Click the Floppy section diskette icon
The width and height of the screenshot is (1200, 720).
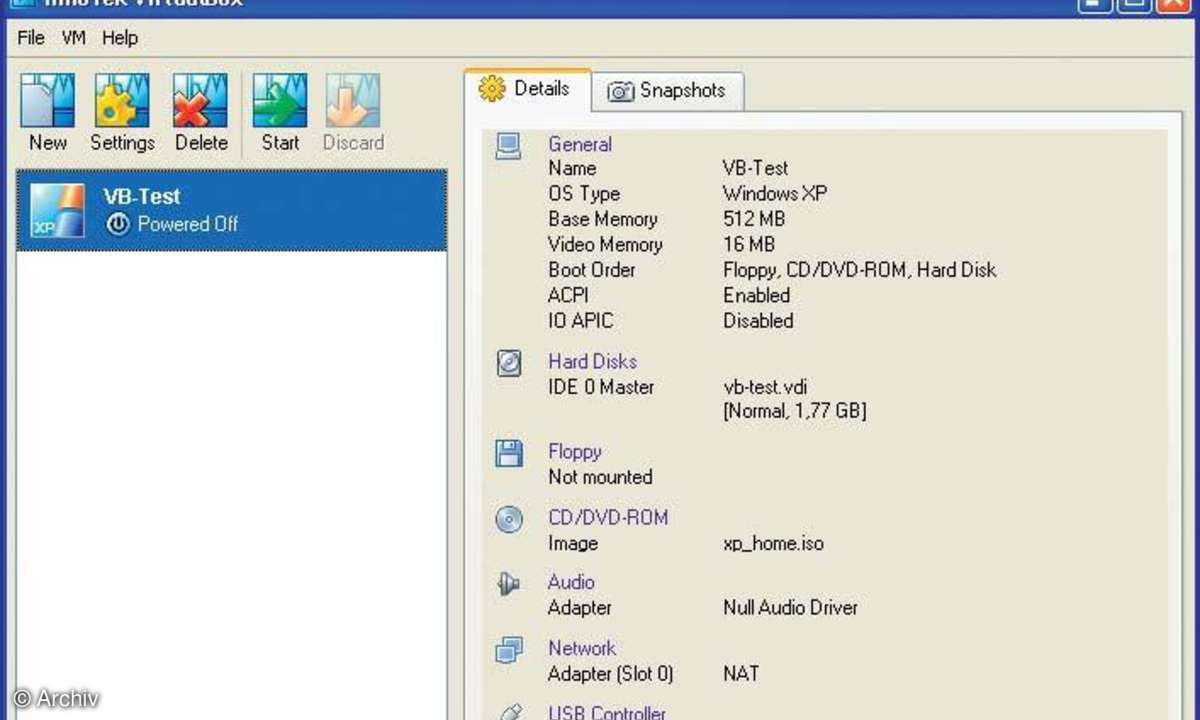pyautogui.click(x=509, y=453)
